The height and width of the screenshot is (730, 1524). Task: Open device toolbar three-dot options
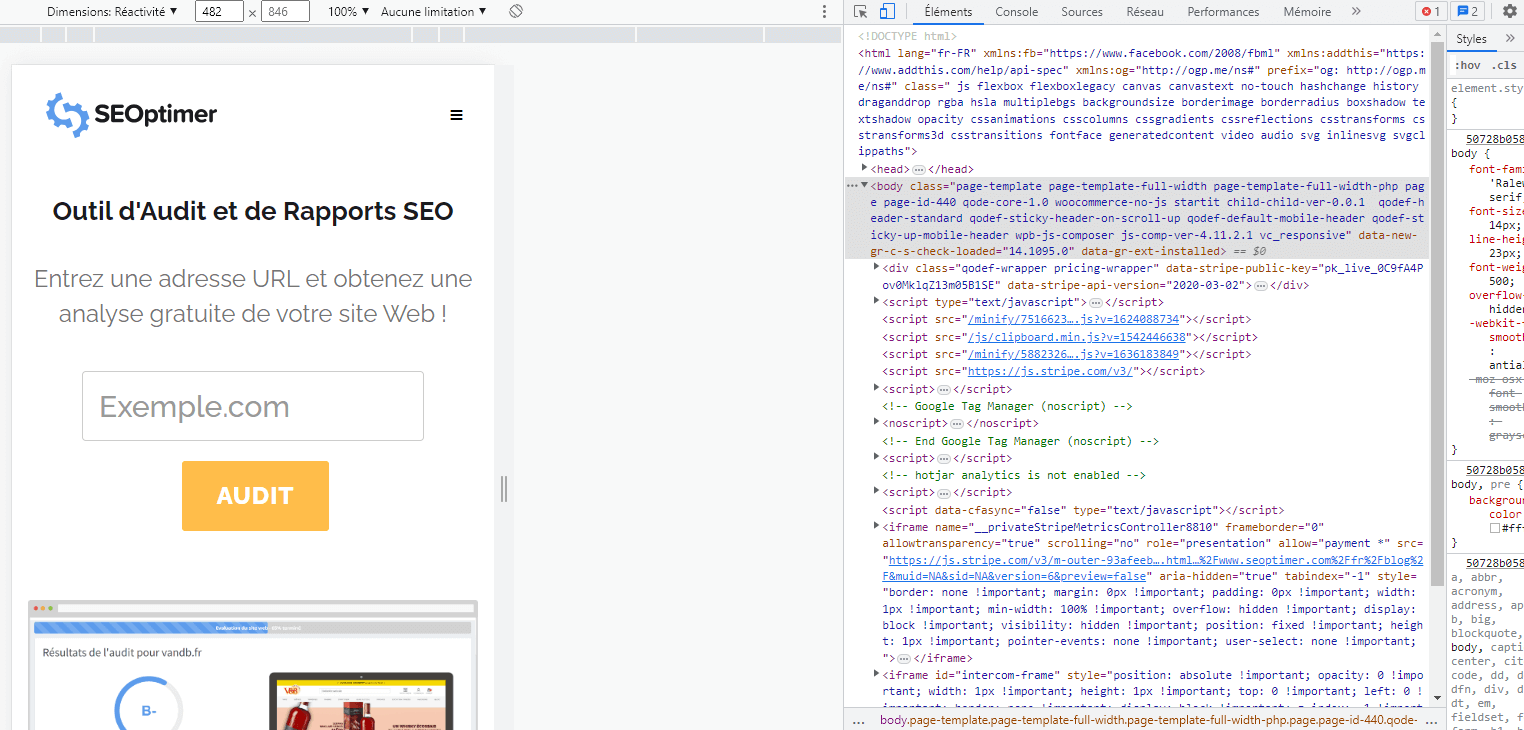coord(824,12)
